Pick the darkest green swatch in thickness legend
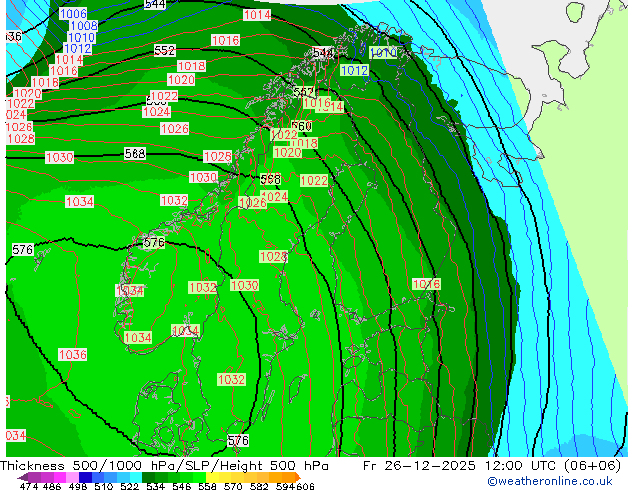 pos(148,477)
